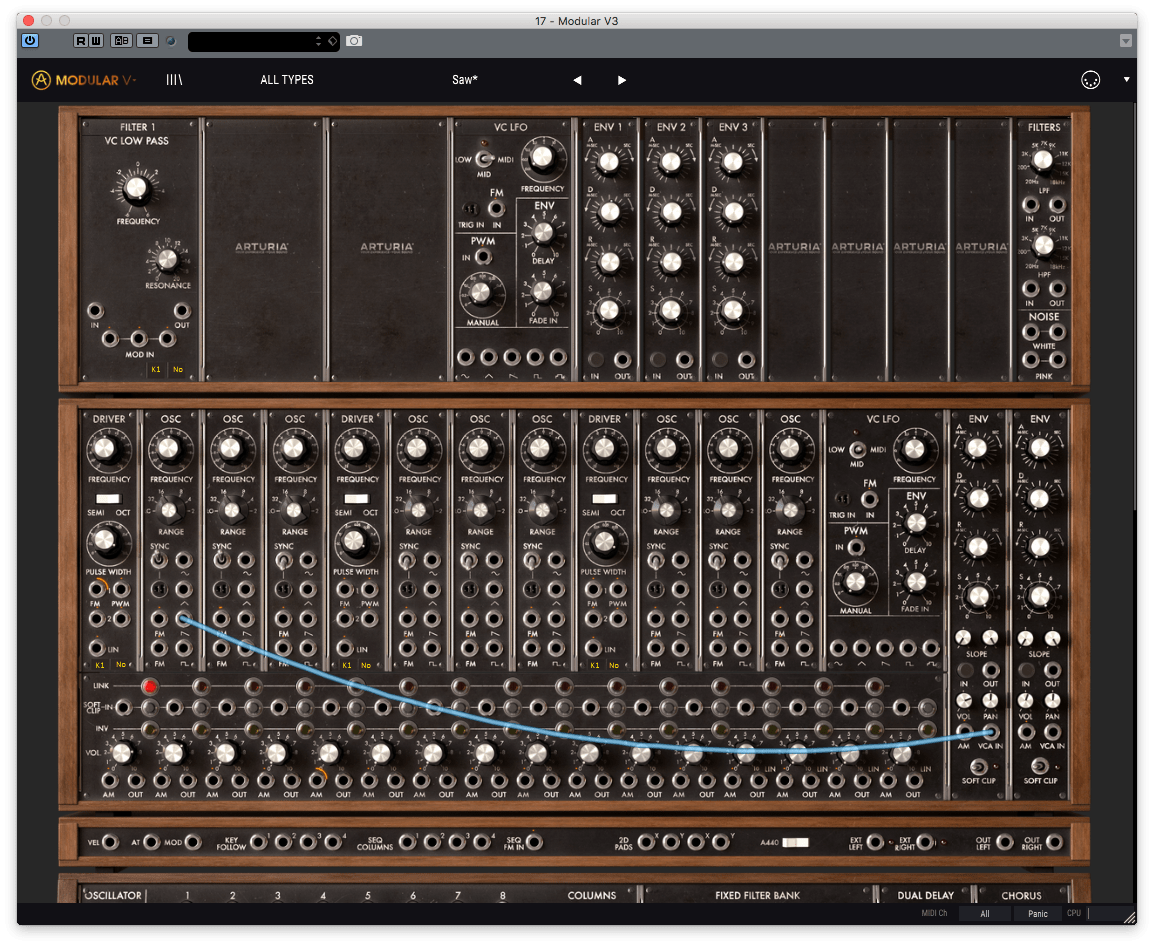The width and height of the screenshot is (1154, 946).
Task: Open the MIDI connector settings icon
Action: (x=1091, y=80)
